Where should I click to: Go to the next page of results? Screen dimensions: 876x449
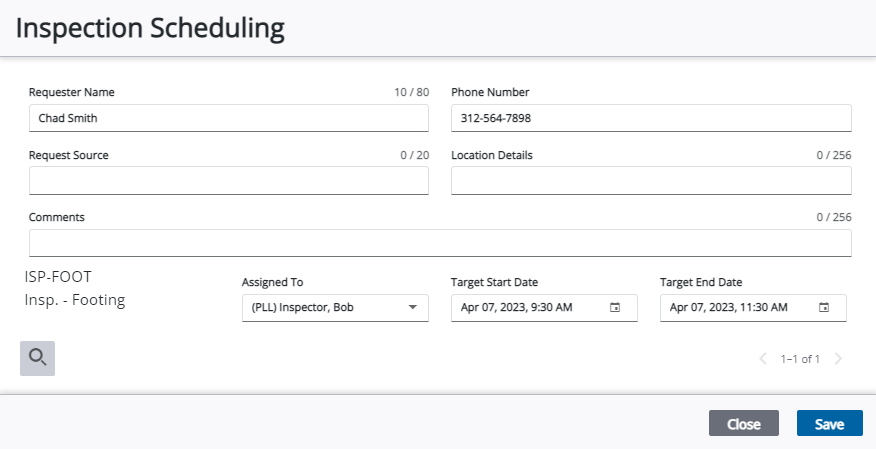tap(838, 359)
